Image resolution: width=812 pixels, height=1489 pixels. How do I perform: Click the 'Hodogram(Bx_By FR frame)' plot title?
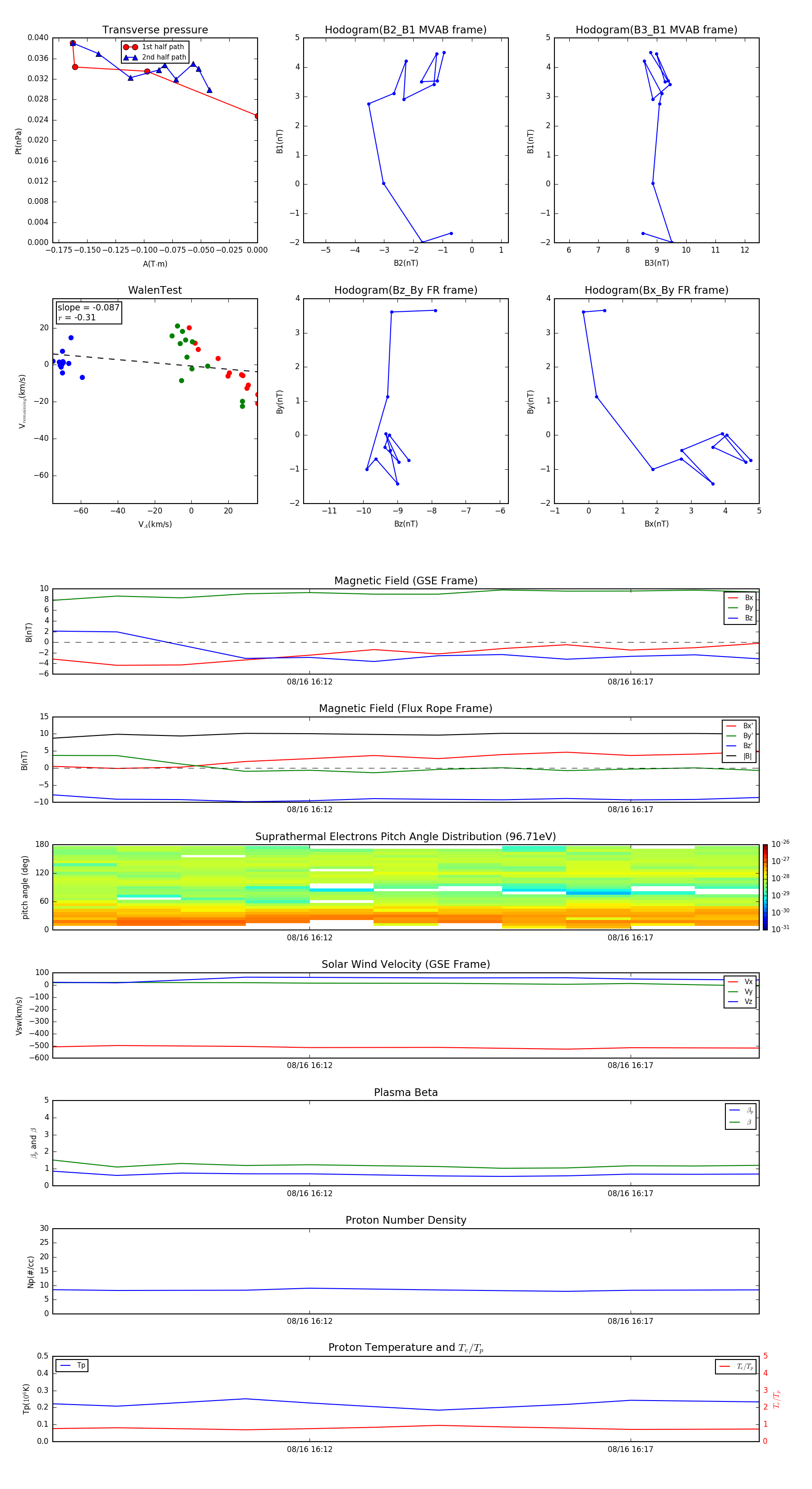tap(656, 290)
